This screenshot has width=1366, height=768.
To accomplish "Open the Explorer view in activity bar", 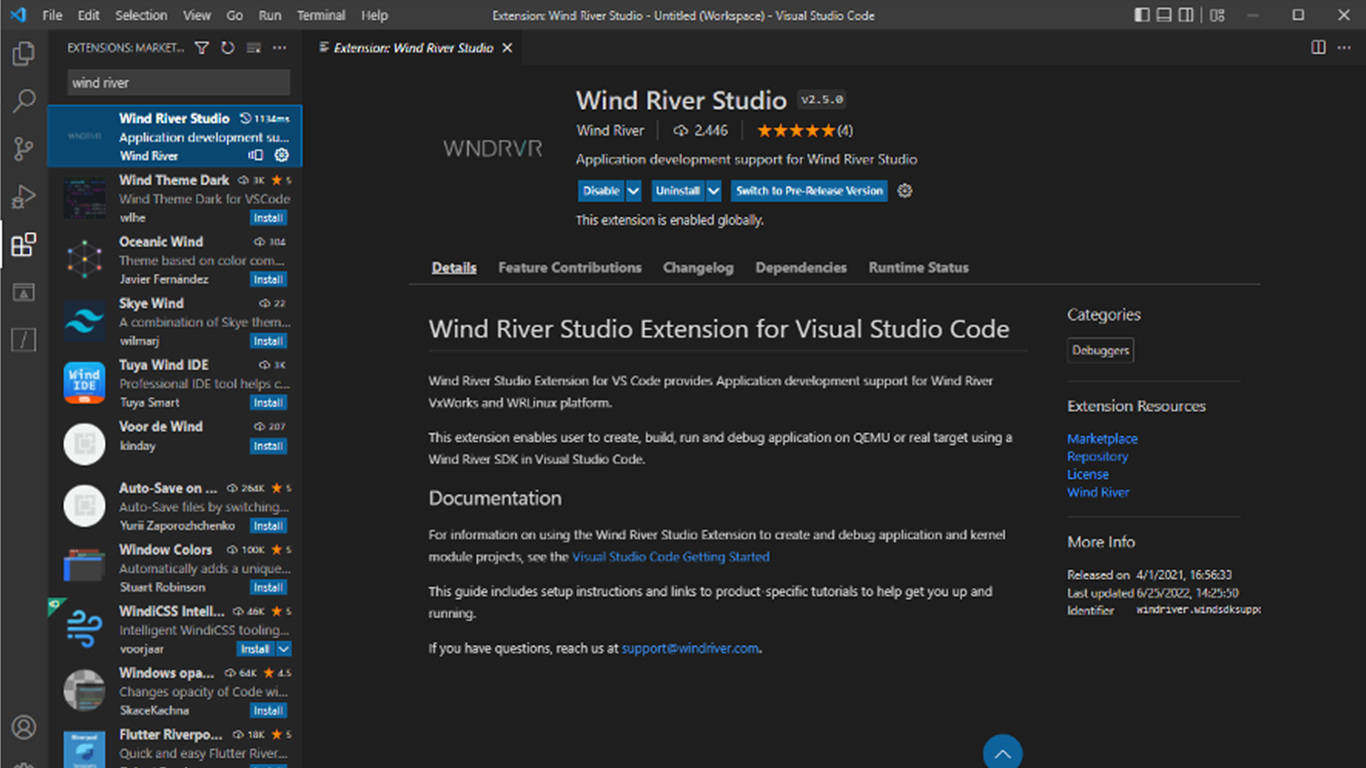I will 24,54.
